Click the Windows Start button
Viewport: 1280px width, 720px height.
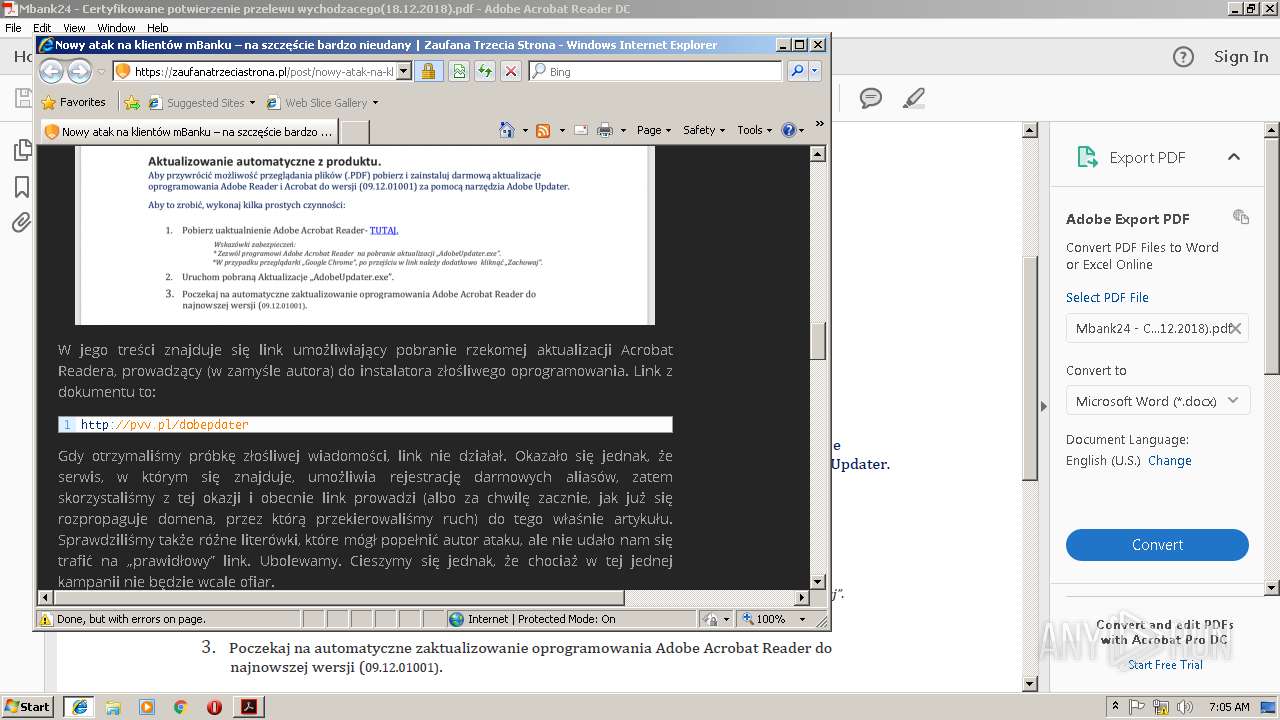[29, 706]
